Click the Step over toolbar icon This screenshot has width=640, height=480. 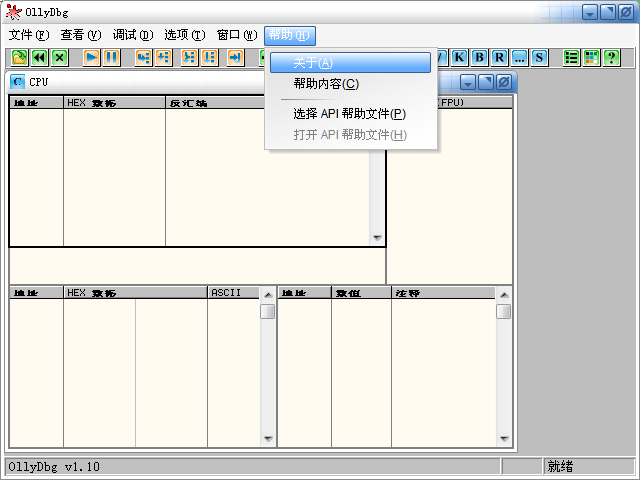click(163, 58)
